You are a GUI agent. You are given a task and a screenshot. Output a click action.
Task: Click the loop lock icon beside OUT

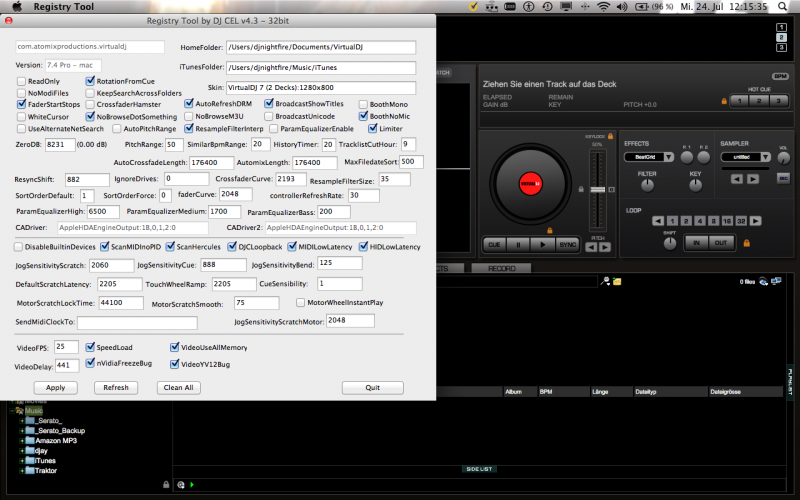[x=746, y=243]
